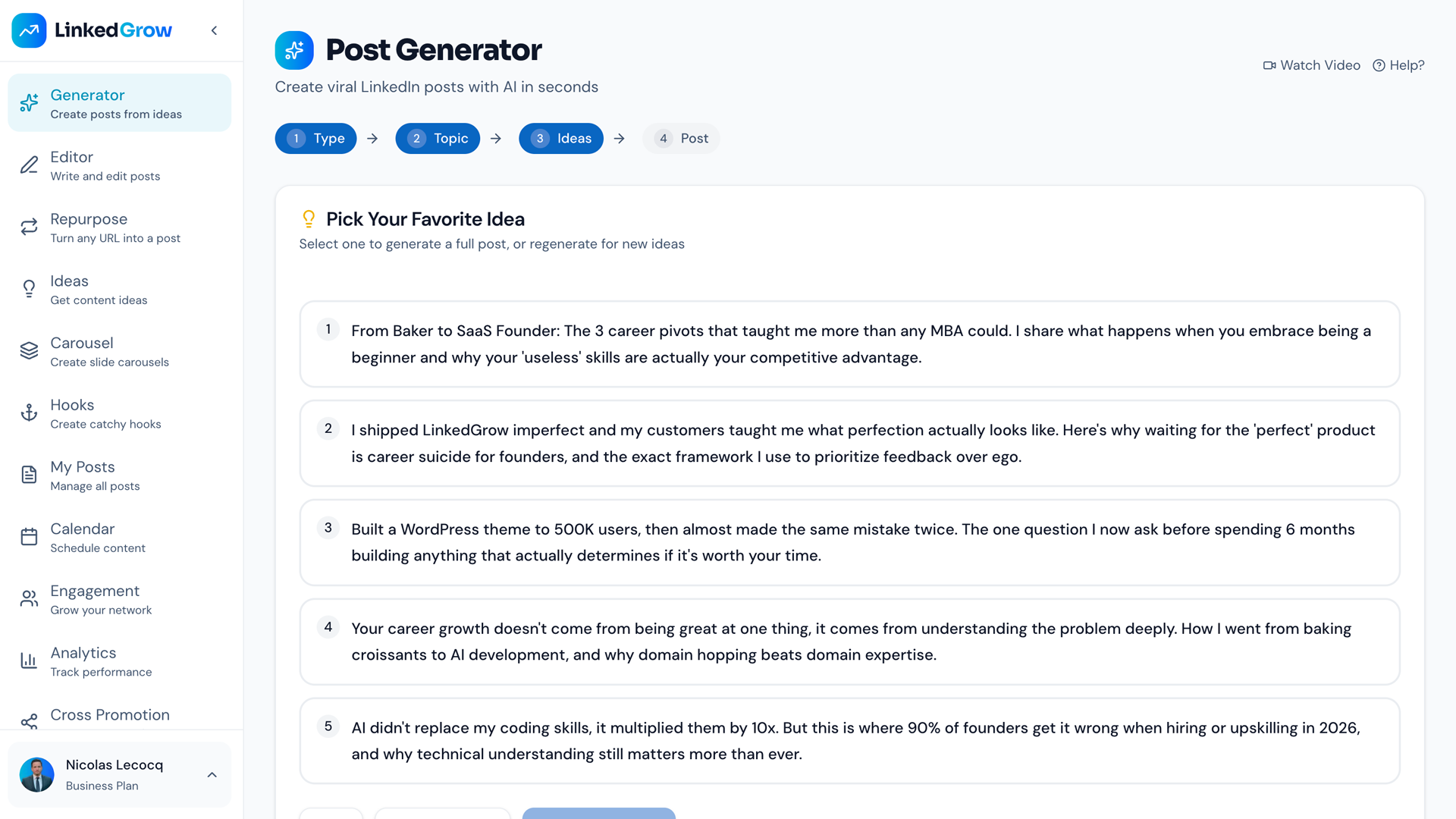Switch to the Topic step
Viewport: 1456px width, 819px height.
click(438, 139)
